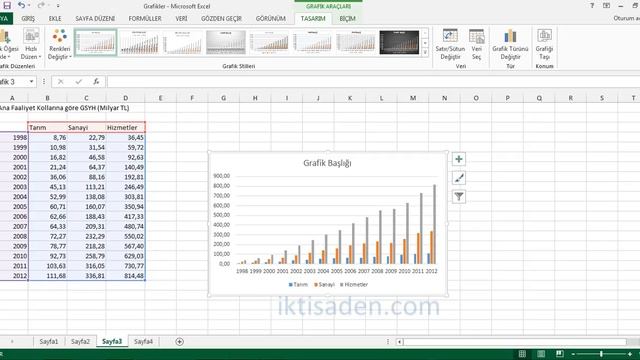Expand the chart styles gallery more arrow
Screen dimensions: 640x360
(425, 52)
